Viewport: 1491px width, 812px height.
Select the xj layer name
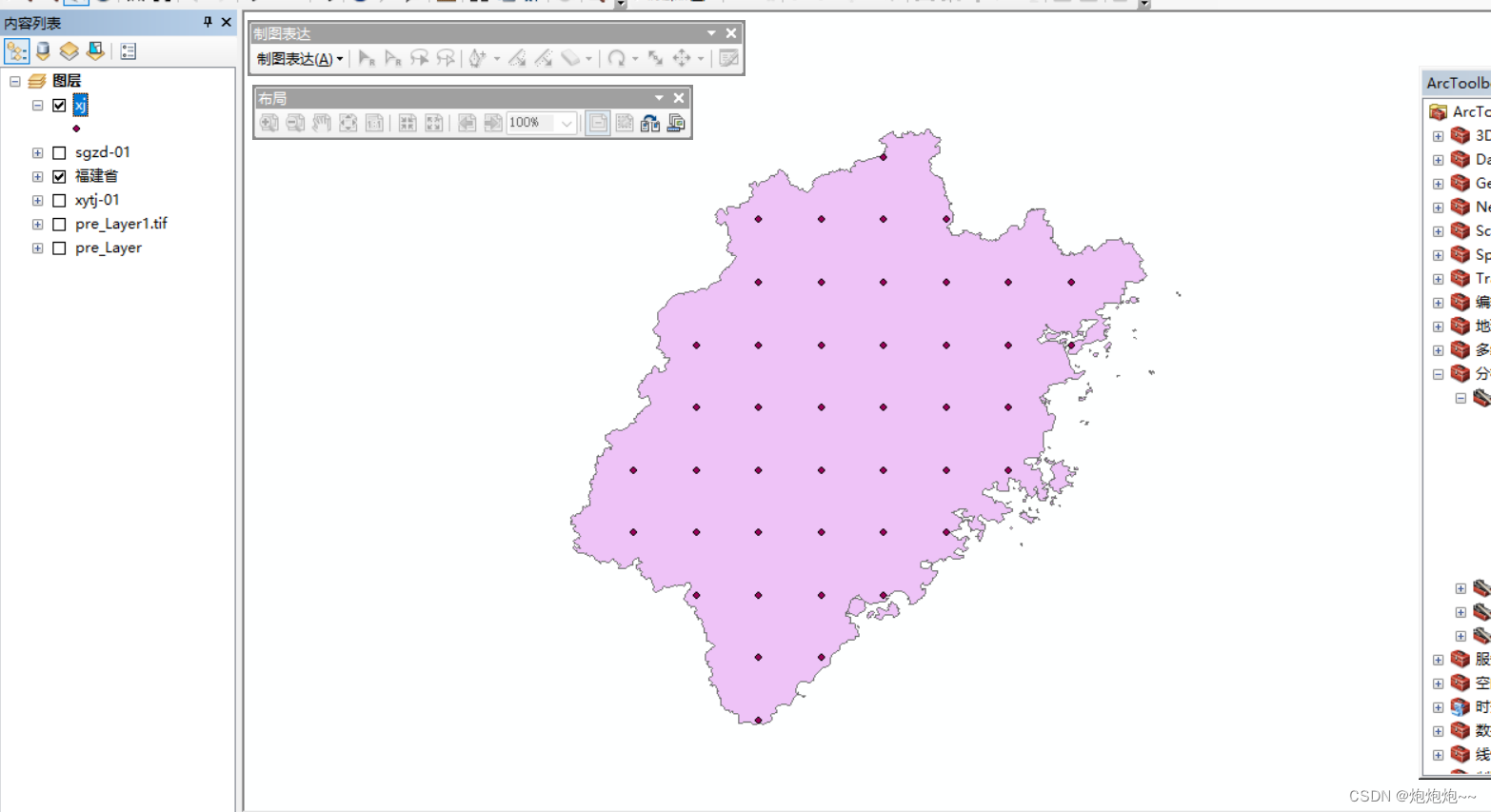click(80, 106)
